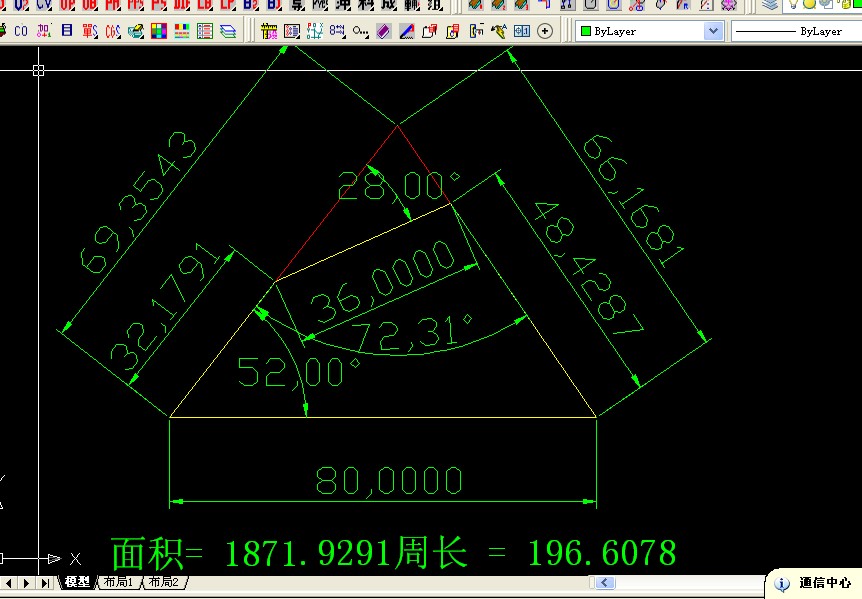This screenshot has width=862, height=599.
Task: Click the CO toolbar icon
Action: tap(21, 31)
